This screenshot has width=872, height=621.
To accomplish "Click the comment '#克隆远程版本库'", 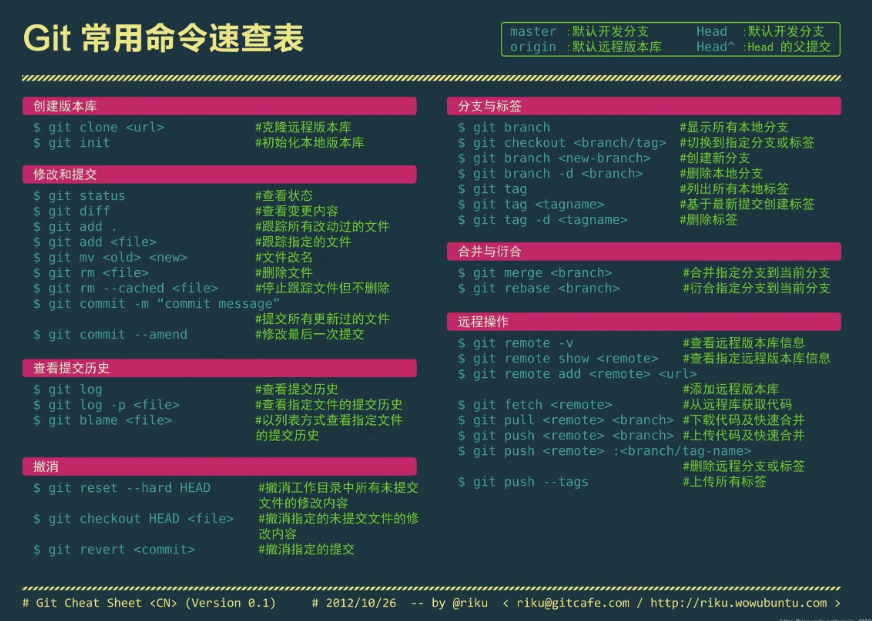I will (x=303, y=127).
